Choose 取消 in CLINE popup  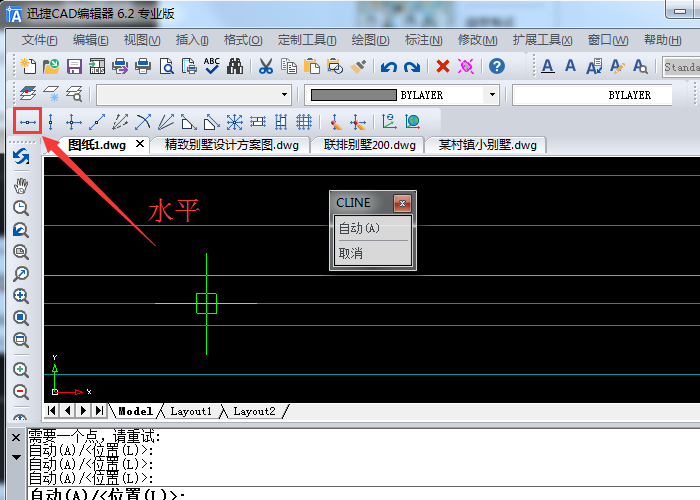click(x=373, y=254)
